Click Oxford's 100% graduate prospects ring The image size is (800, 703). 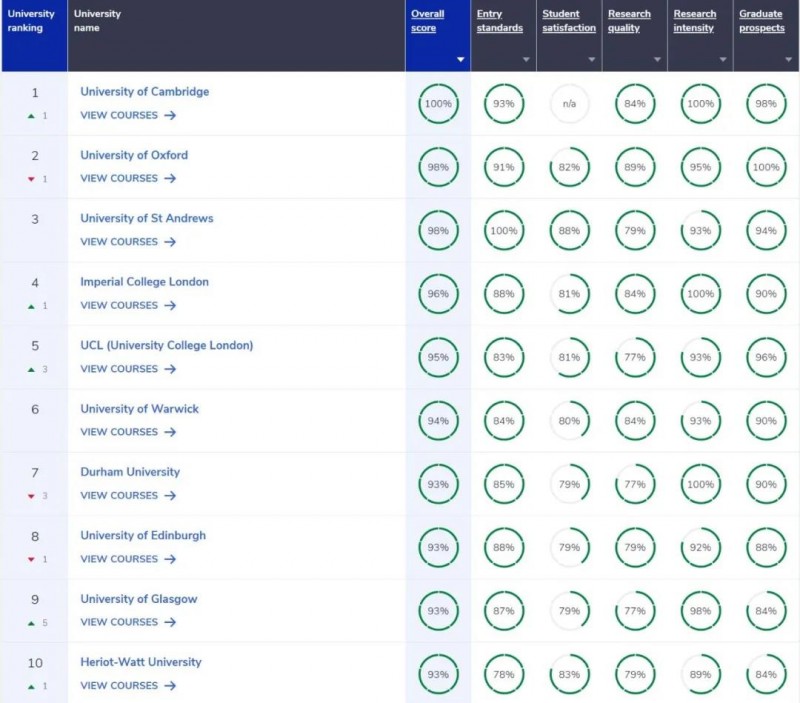click(x=766, y=167)
